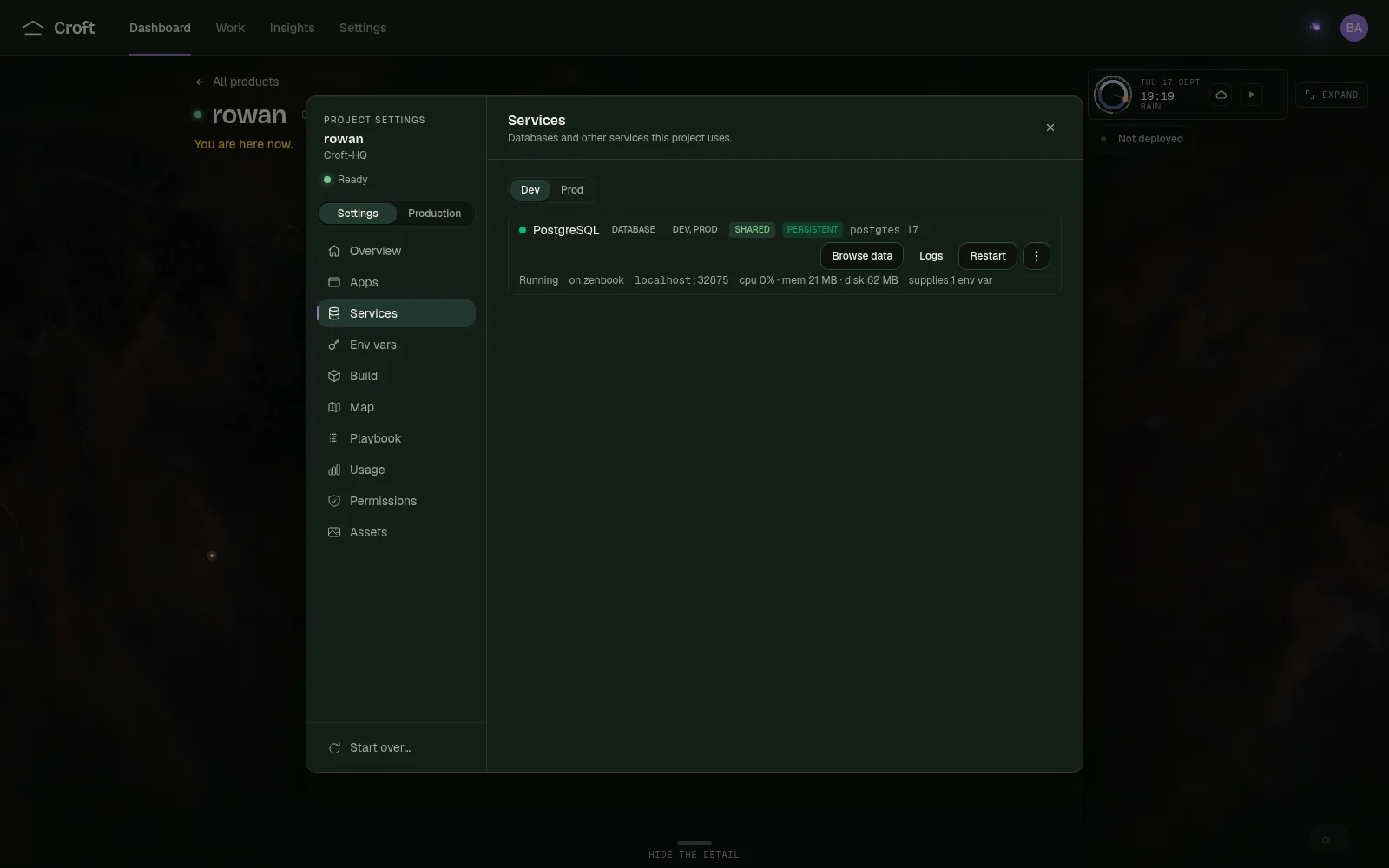Click the Not deployed status chip

coord(1142,139)
